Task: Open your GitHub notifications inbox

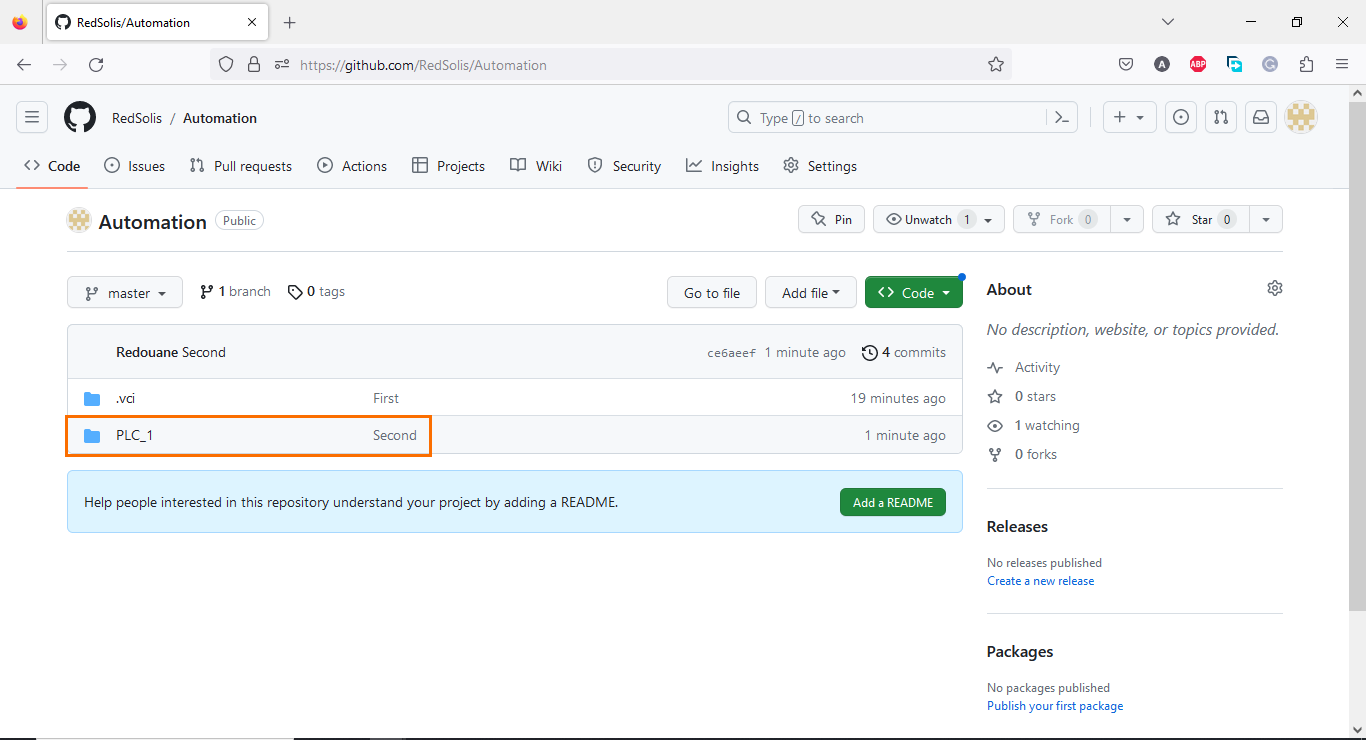Action: (1260, 117)
